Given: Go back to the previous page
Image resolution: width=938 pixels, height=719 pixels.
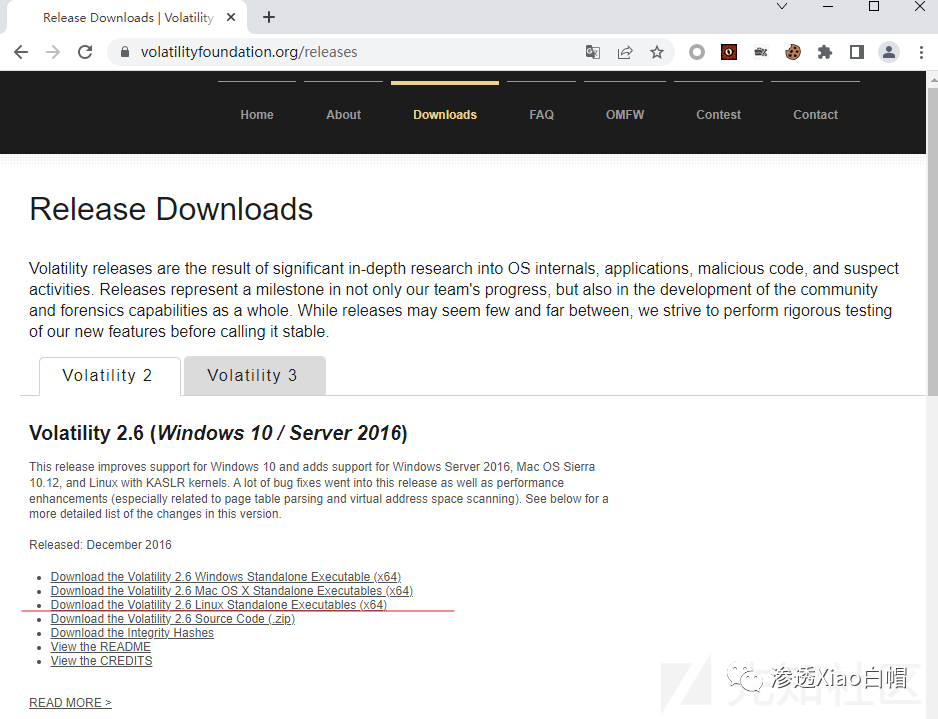Looking at the screenshot, I should pyautogui.click(x=21, y=52).
